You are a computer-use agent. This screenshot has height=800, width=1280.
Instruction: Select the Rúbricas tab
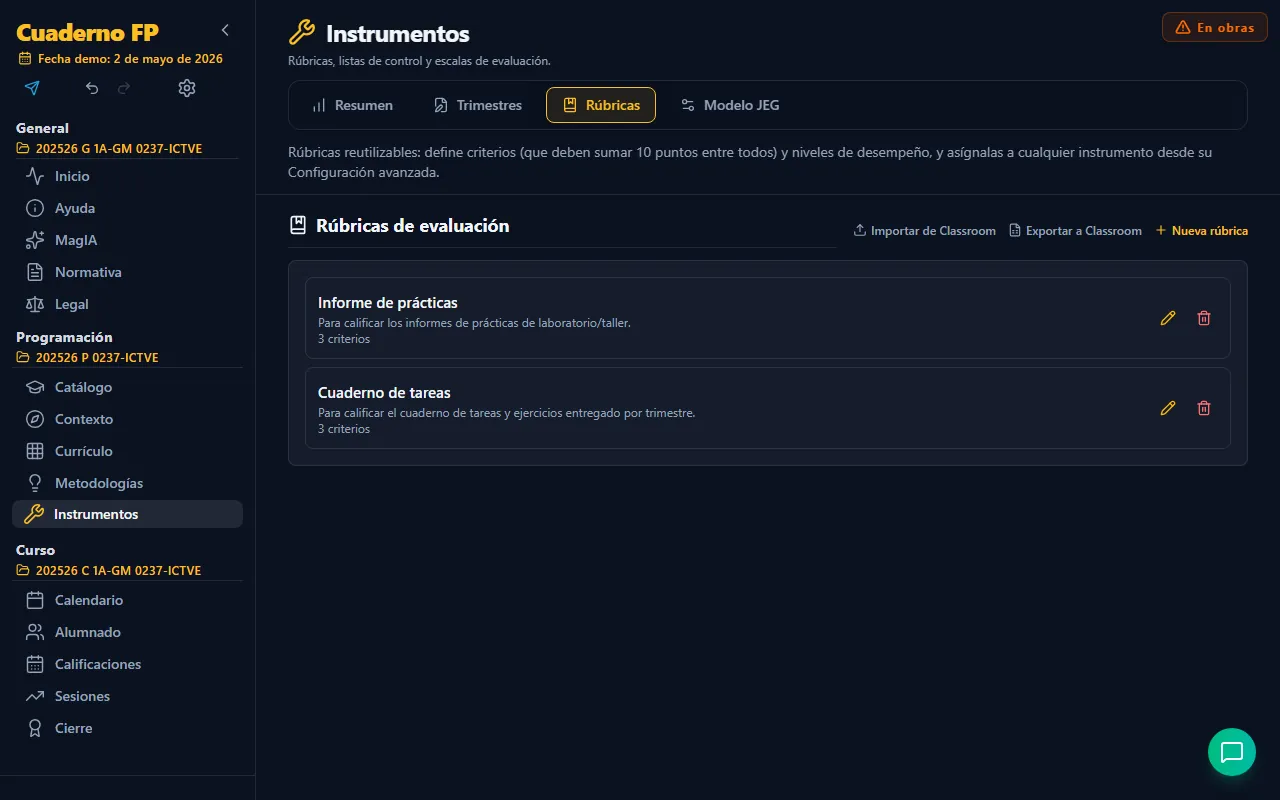pyautogui.click(x=601, y=105)
